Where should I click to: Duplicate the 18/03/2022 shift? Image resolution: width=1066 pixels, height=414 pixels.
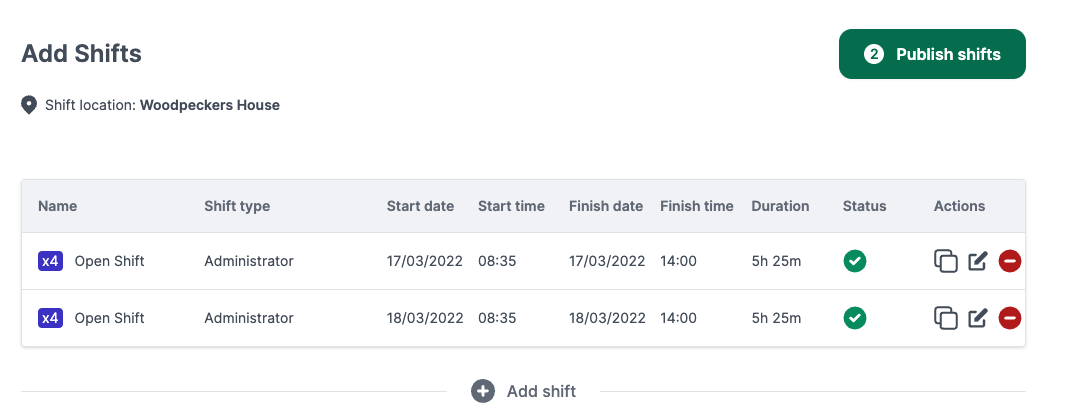pyautogui.click(x=945, y=318)
